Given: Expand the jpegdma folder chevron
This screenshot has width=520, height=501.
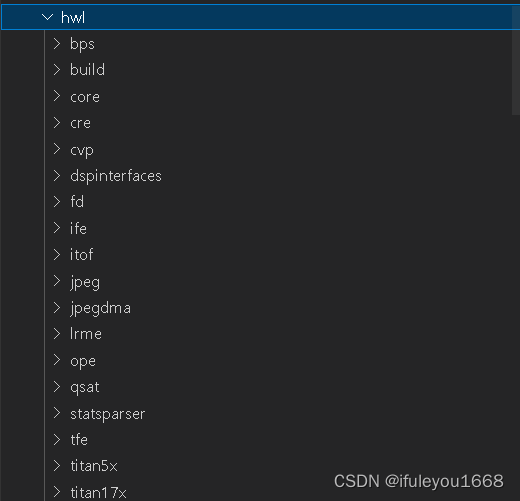Looking at the screenshot, I should [x=57, y=308].
